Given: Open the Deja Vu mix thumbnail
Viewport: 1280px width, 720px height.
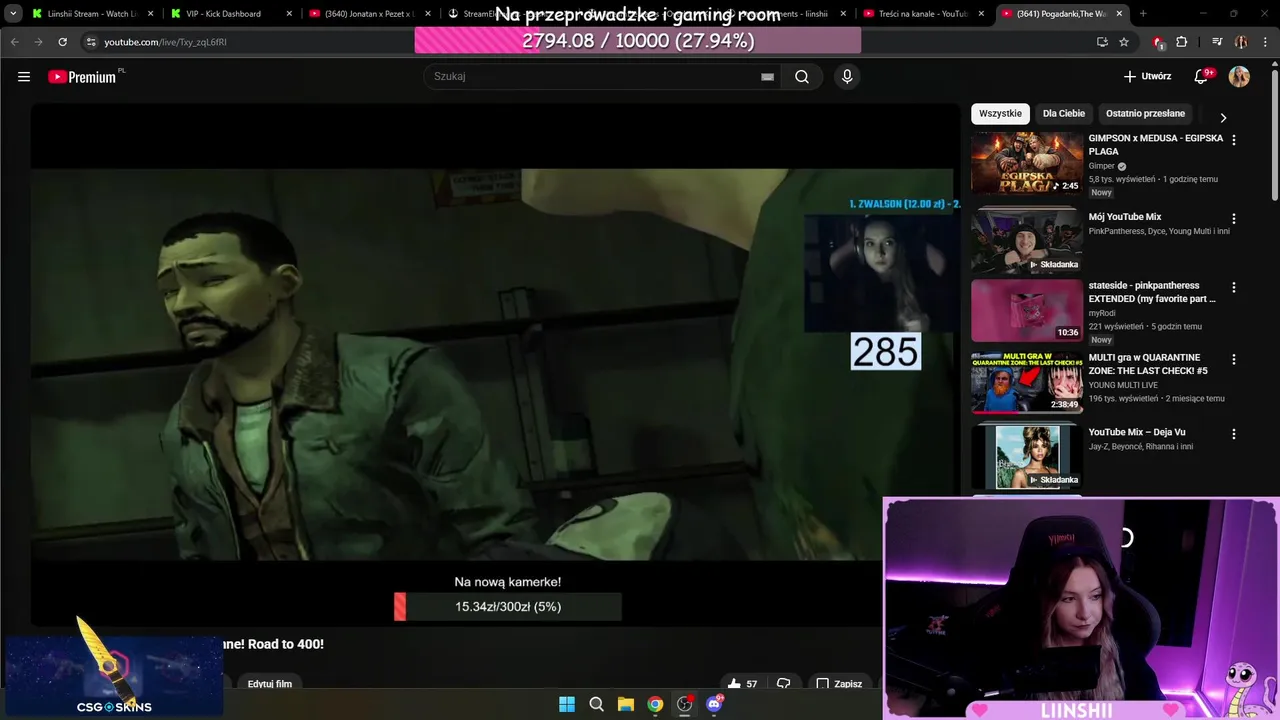Looking at the screenshot, I should 1027,457.
